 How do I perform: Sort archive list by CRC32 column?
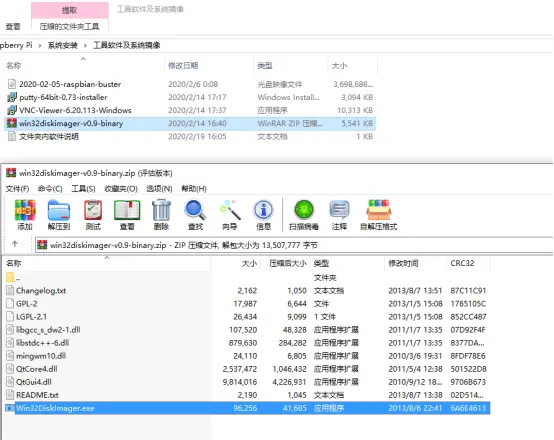click(x=462, y=263)
